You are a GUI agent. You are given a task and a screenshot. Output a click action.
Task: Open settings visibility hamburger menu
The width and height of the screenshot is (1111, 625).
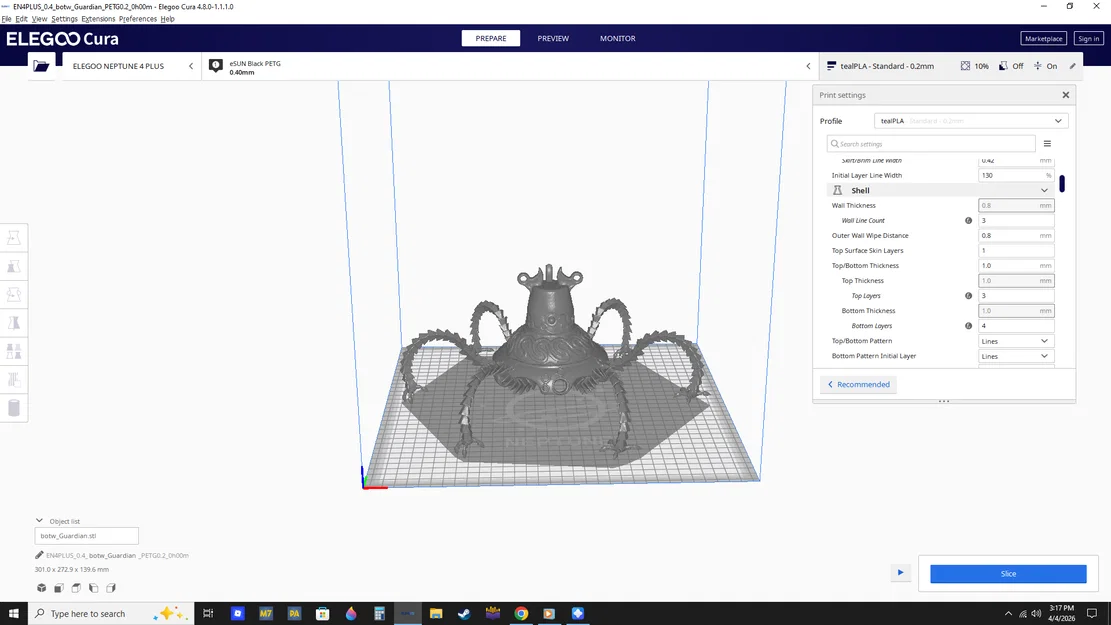coord(1047,144)
